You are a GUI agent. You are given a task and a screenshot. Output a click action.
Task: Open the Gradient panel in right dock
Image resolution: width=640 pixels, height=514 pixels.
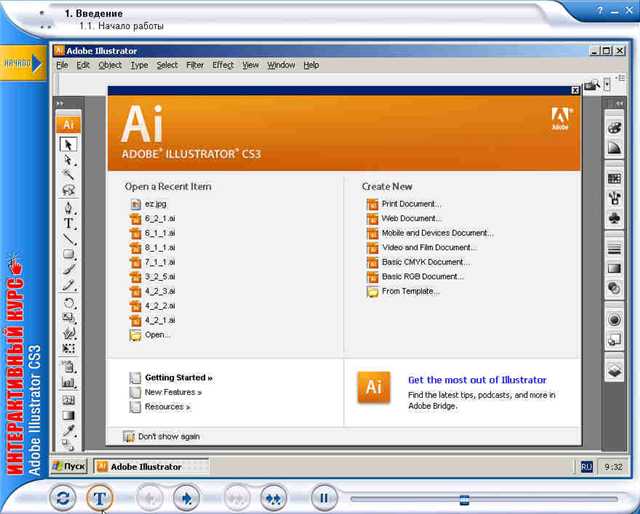(x=614, y=268)
